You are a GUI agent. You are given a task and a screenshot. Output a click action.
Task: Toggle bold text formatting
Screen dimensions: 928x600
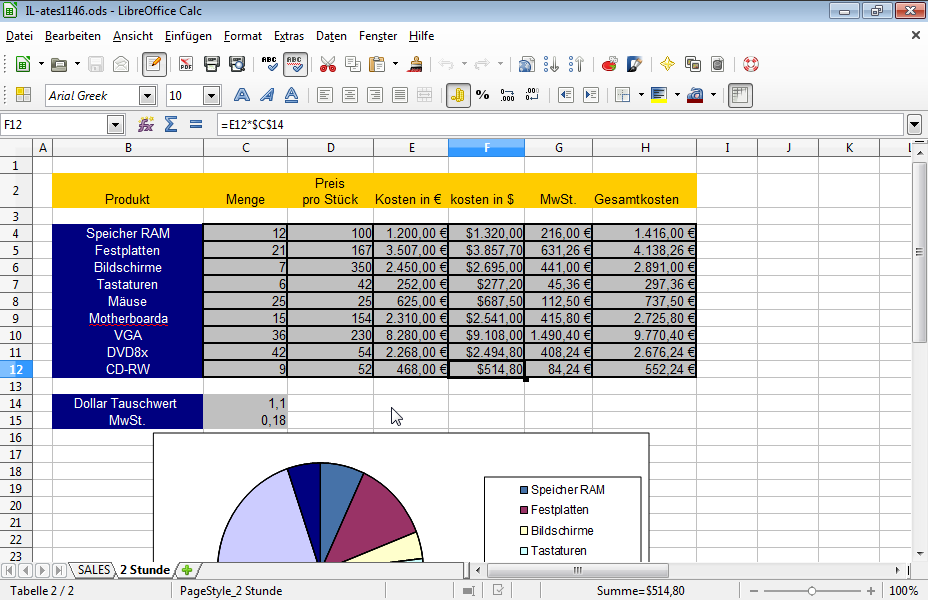click(241, 95)
